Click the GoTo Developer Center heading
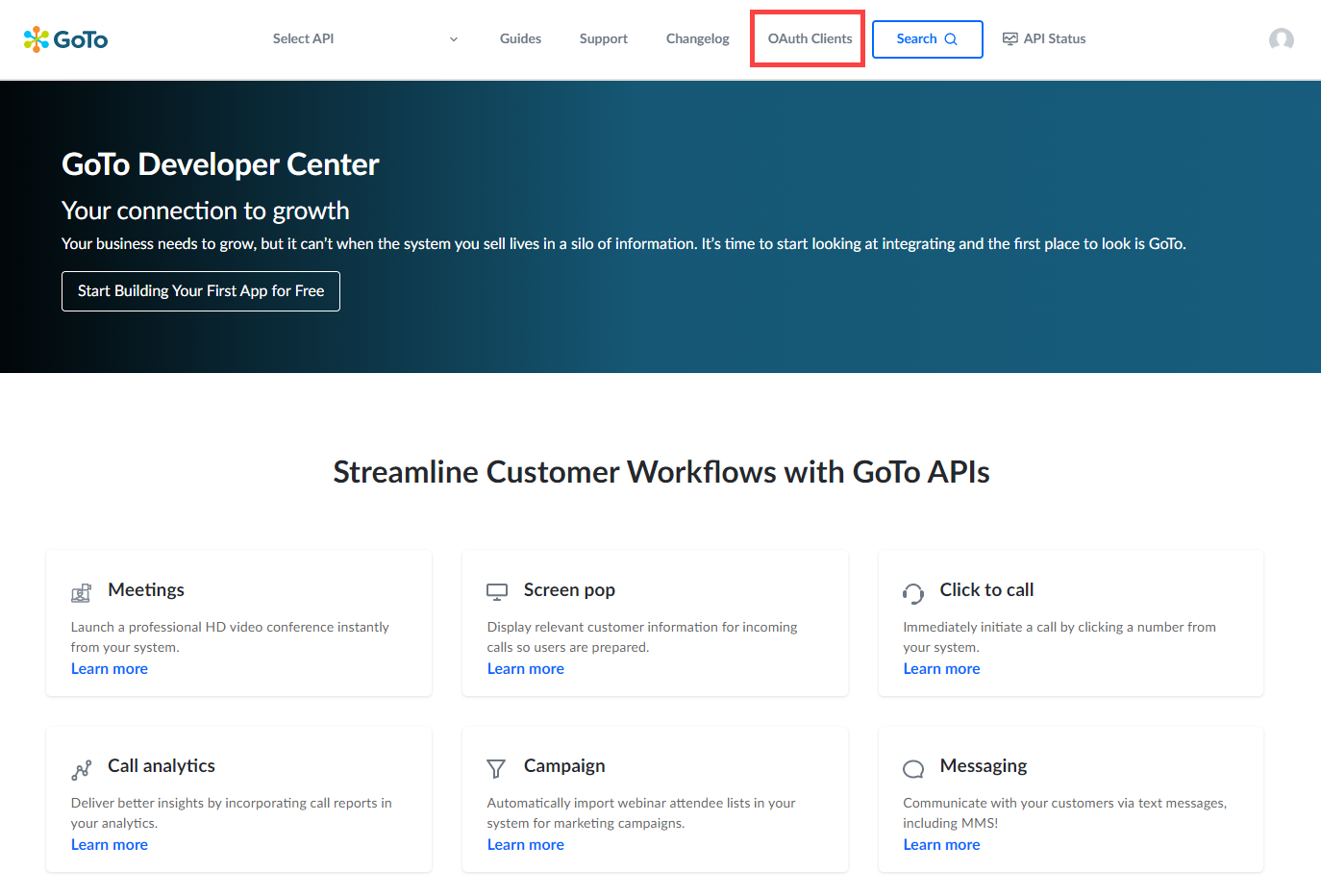 220,164
